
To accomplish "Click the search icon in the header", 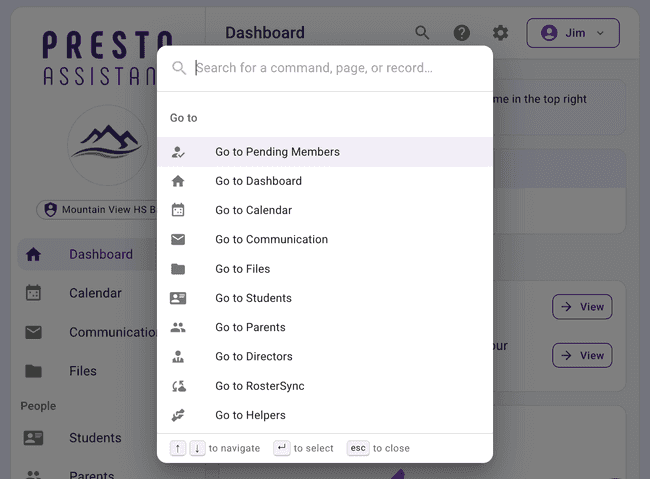I will tap(422, 32).
